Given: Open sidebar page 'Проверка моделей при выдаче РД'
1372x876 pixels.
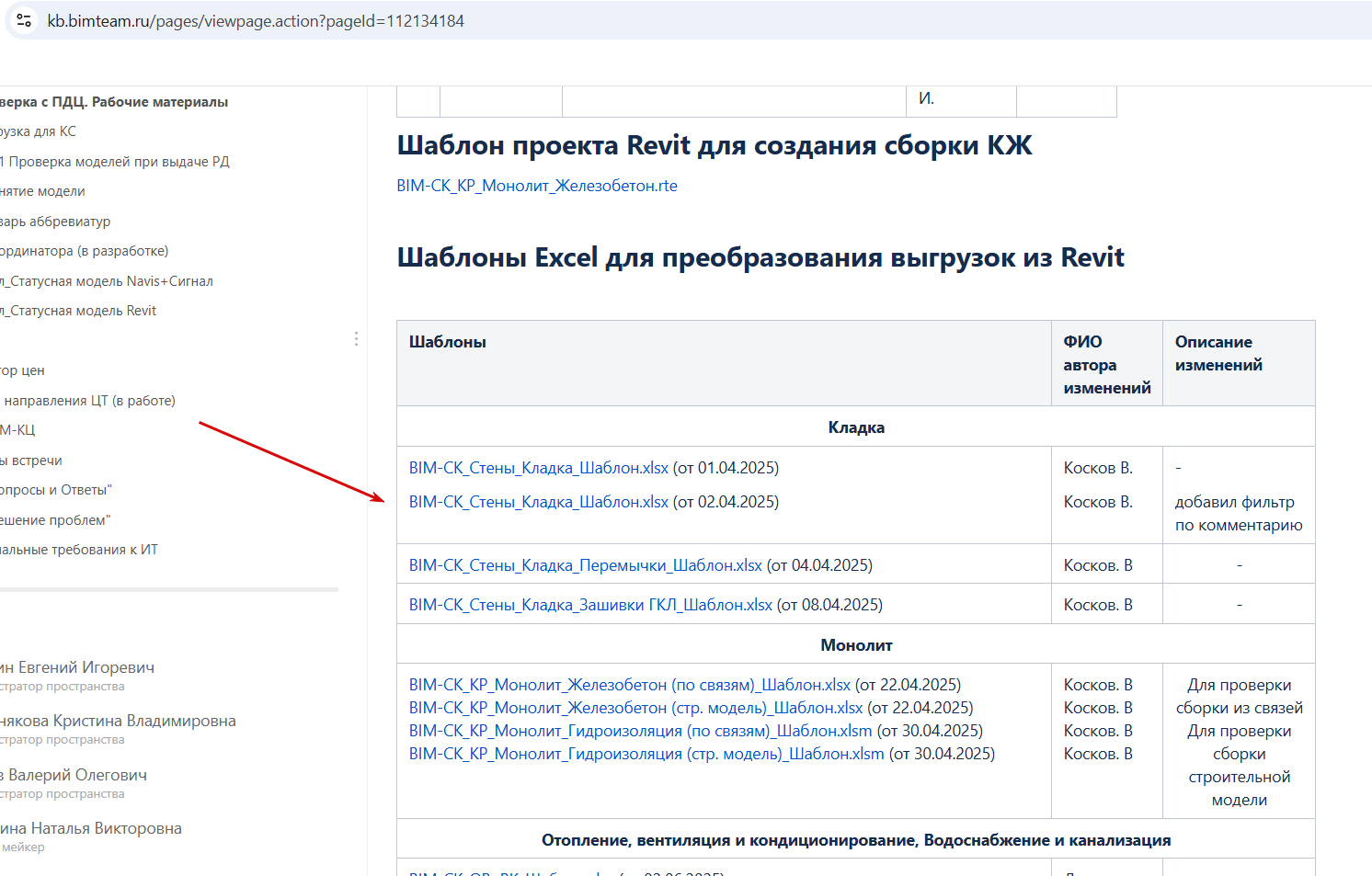Looking at the screenshot, I should pos(115,162).
